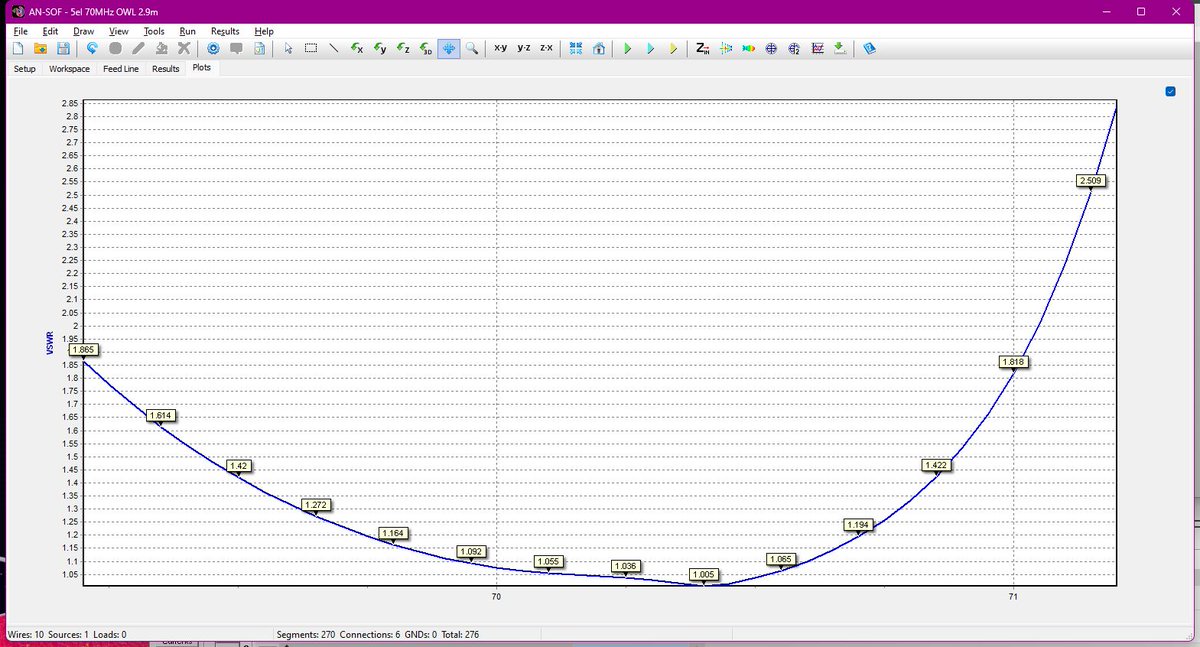Select the arrow selection tool
The height and width of the screenshot is (647, 1200).
287,47
